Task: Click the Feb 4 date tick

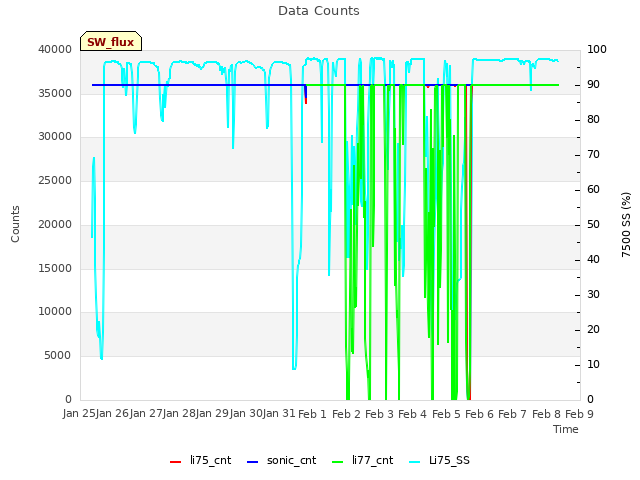Action: (x=413, y=414)
